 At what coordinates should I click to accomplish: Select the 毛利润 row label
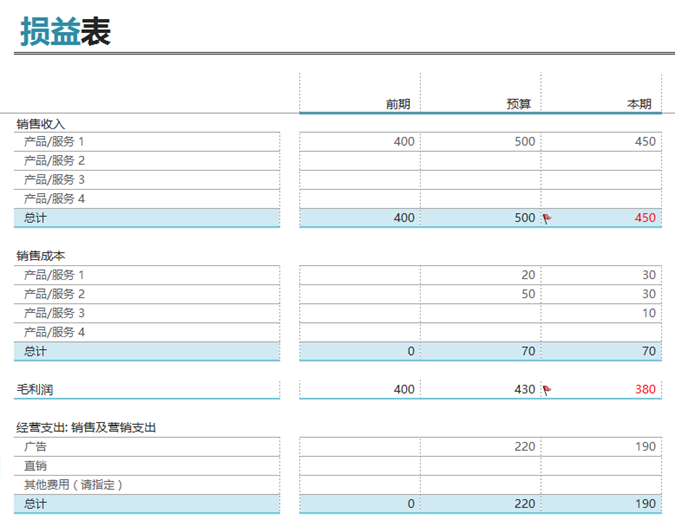coord(34,390)
